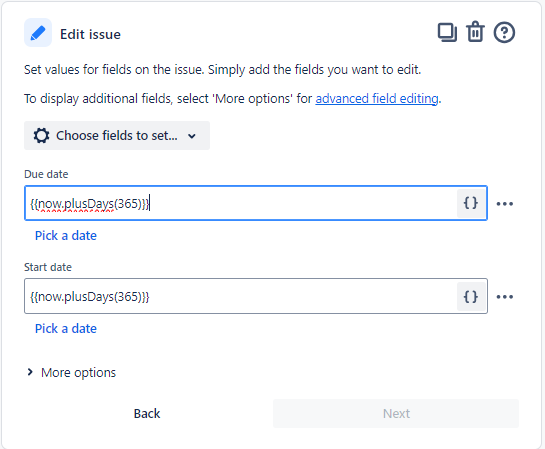This screenshot has width=545, height=449.
Task: Insert smart value braces for Due date
Action: pos(471,203)
